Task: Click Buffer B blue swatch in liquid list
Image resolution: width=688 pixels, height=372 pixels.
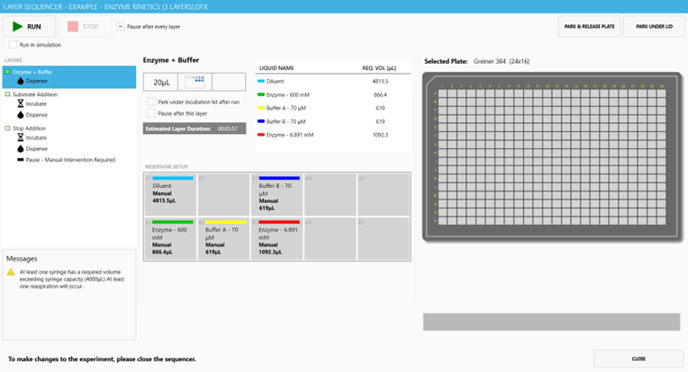Action: (x=261, y=121)
